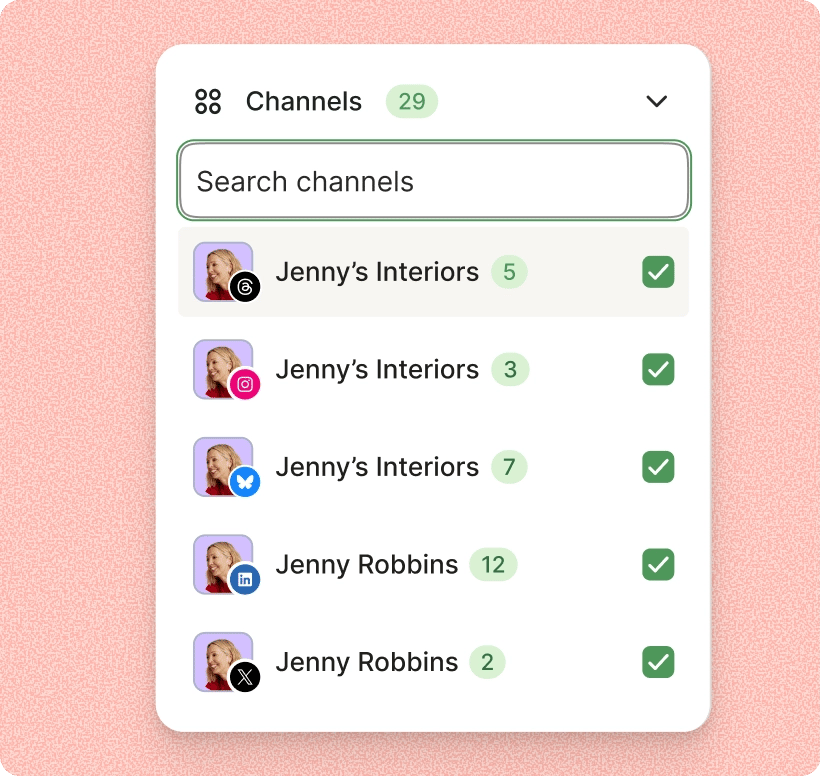Select the Bluesky icon on Jenny's Interiors
Image resolution: width=821 pixels, height=776 pixels.
(243, 482)
